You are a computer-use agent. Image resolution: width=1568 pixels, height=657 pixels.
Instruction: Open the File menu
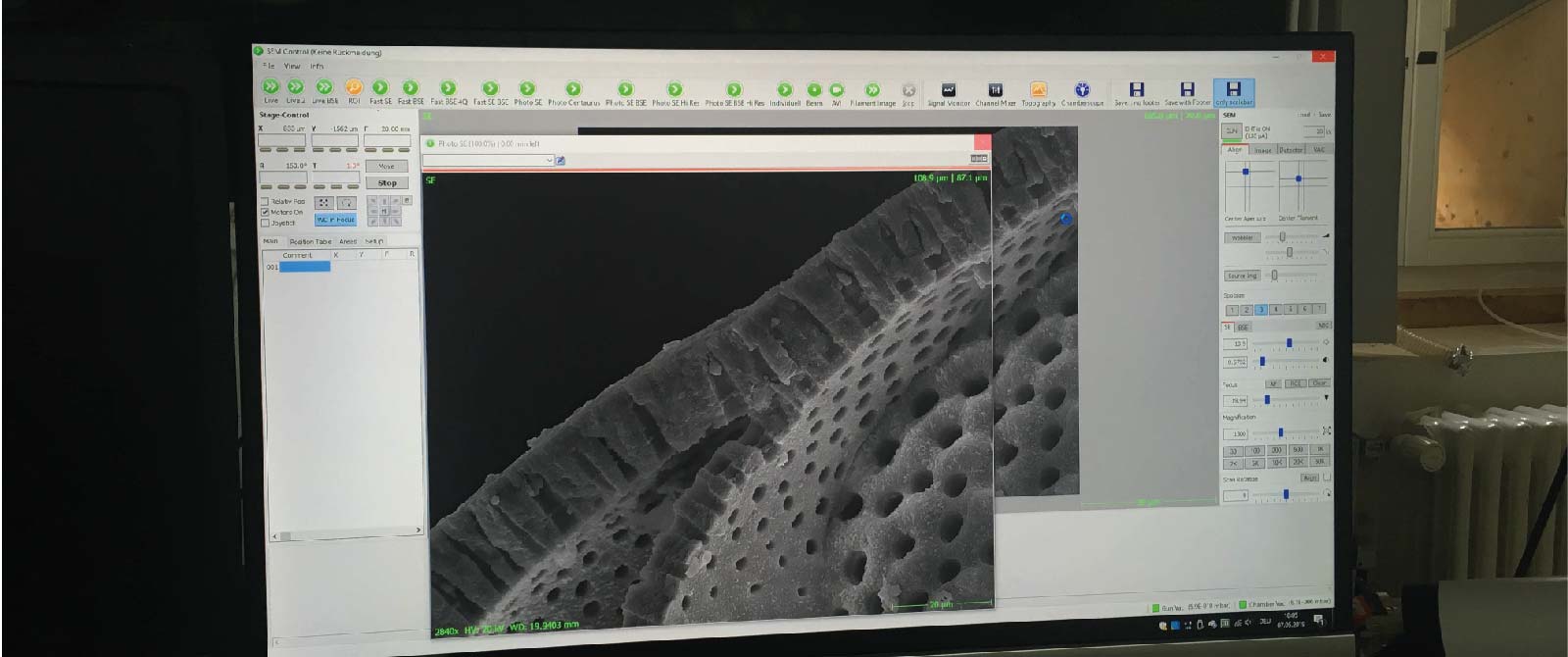click(x=269, y=66)
